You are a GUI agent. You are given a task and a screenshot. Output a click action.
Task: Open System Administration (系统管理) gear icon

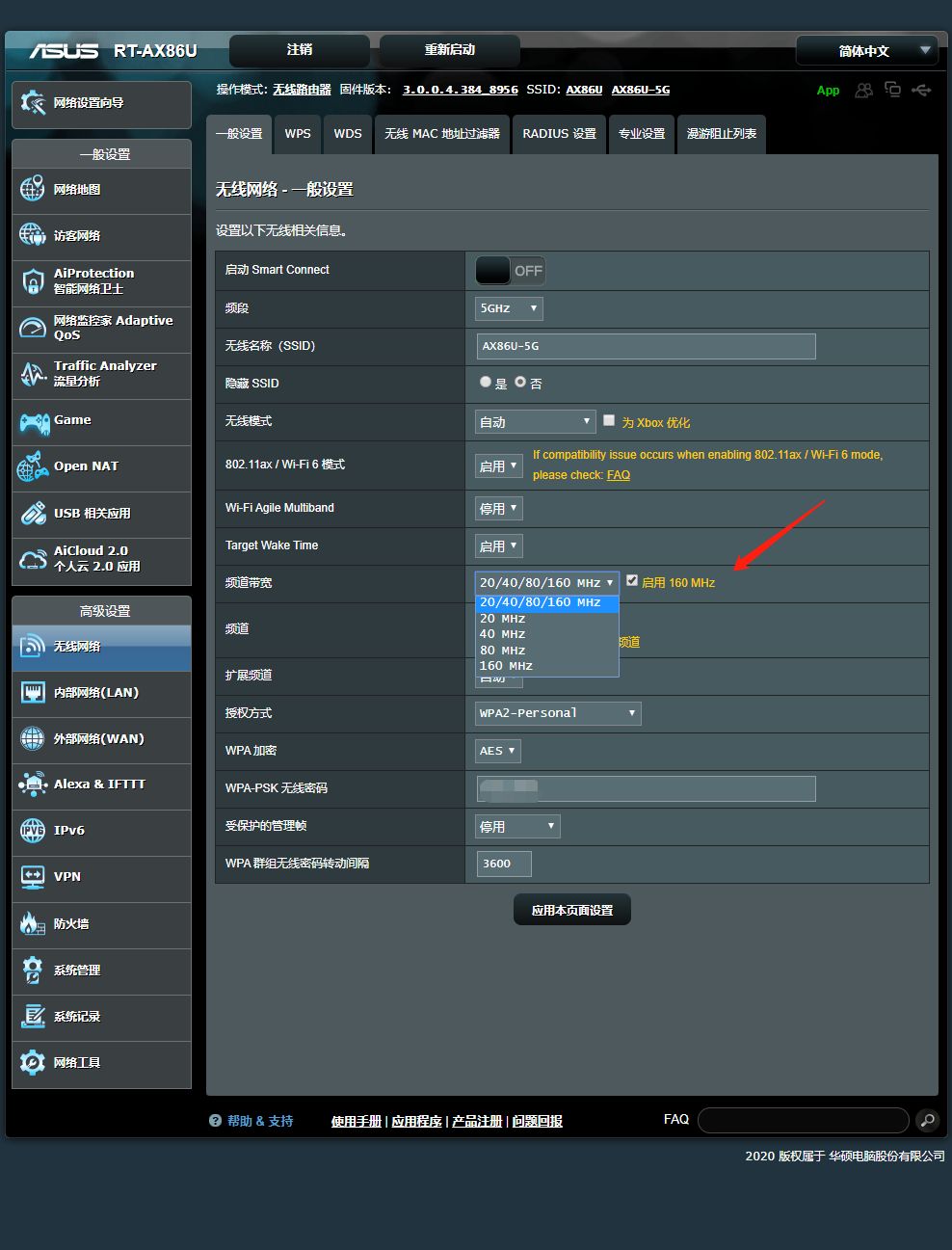click(x=33, y=970)
